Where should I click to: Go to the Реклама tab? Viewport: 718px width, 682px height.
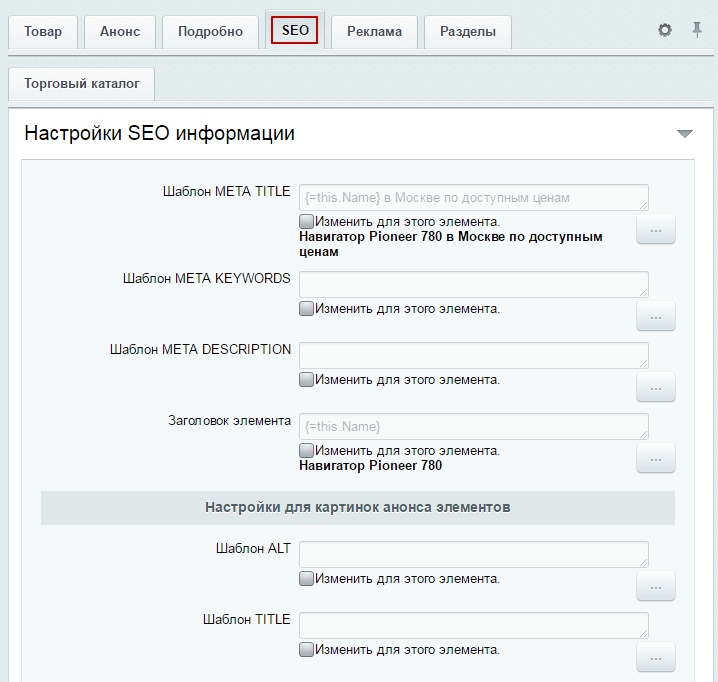374,32
